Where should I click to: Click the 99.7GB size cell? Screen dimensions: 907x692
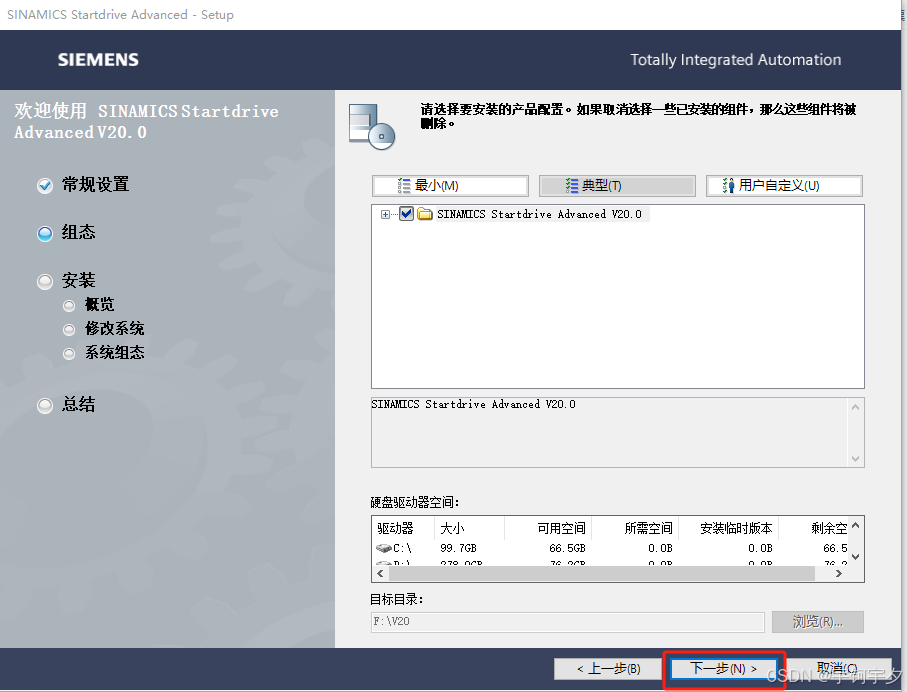tap(458, 548)
